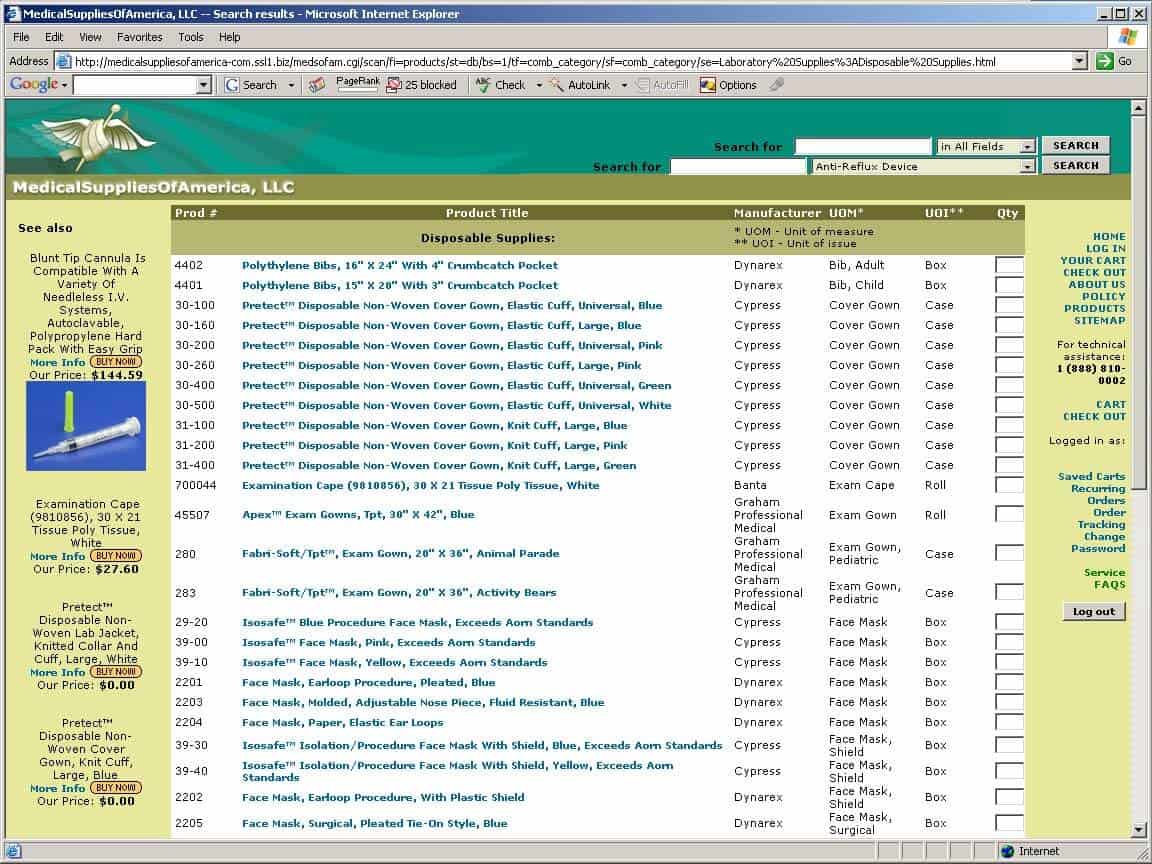The image size is (1152, 864).
Task: Open the File menu
Action: point(21,37)
